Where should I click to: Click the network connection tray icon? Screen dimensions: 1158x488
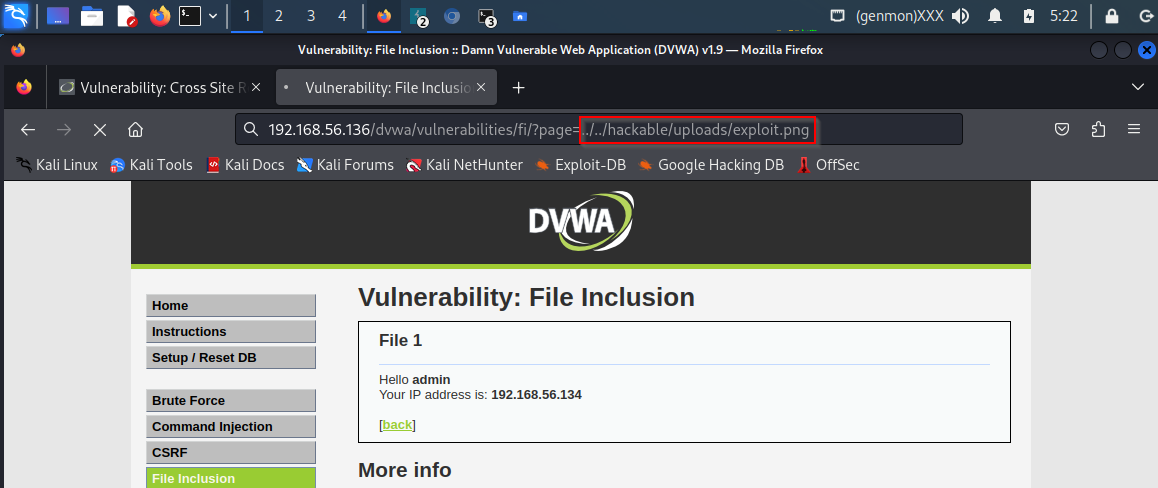point(837,16)
